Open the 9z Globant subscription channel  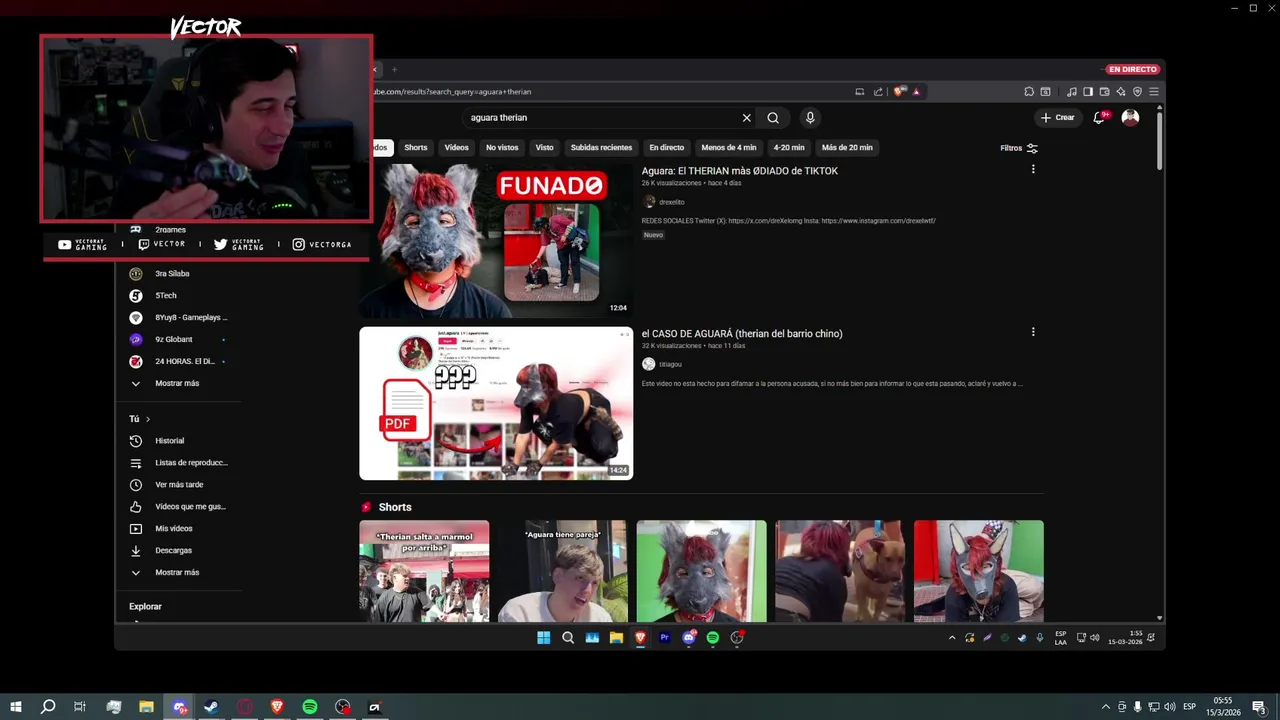pyautogui.click(x=178, y=340)
